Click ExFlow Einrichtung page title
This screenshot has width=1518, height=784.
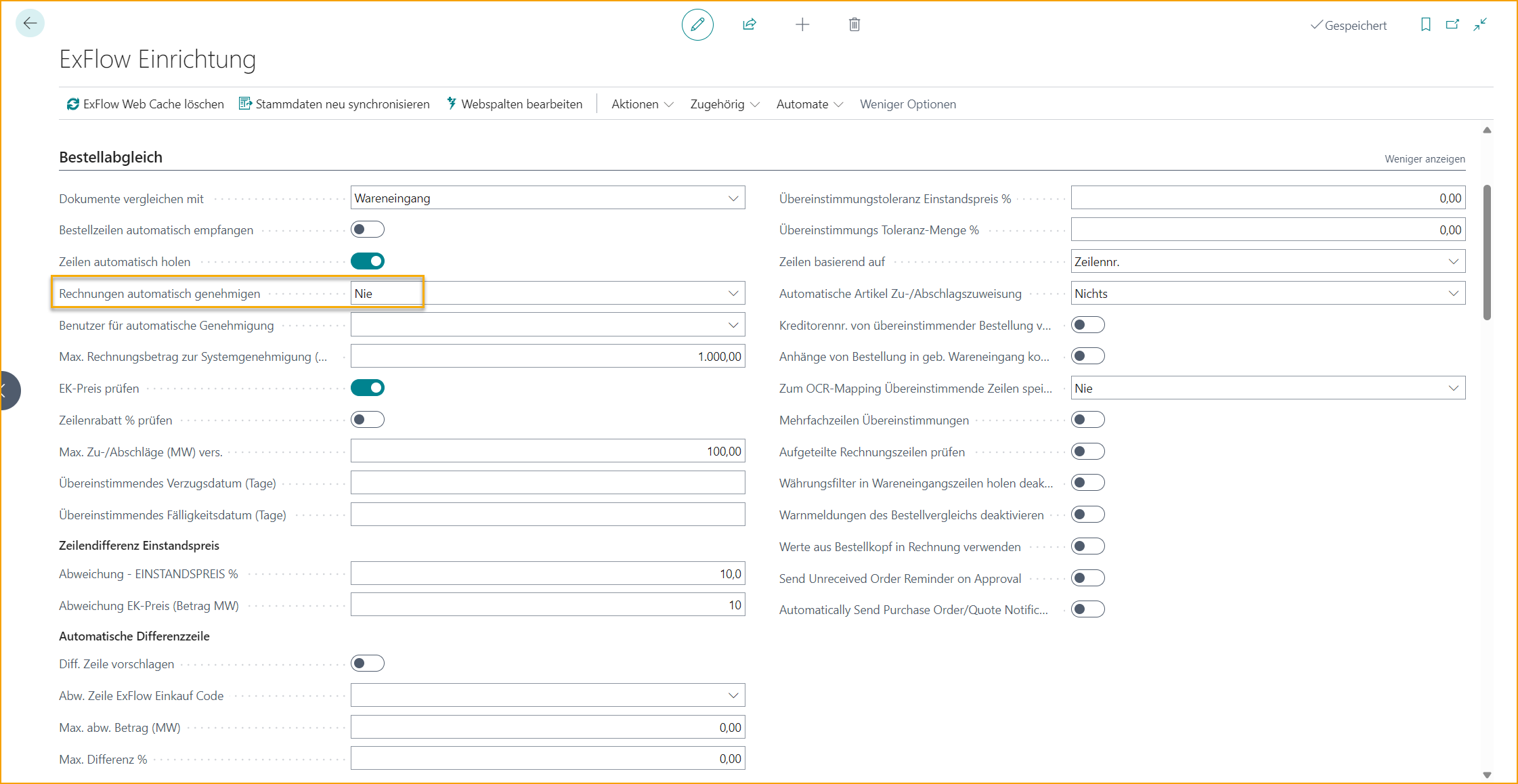pos(157,60)
